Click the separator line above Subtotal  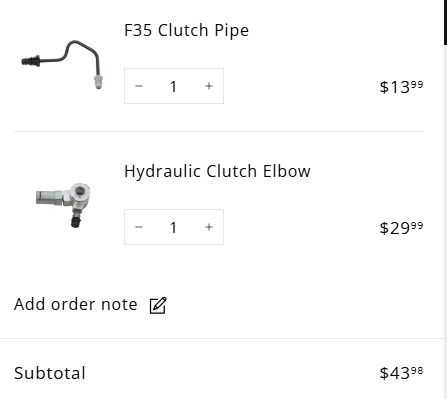coord(222,338)
